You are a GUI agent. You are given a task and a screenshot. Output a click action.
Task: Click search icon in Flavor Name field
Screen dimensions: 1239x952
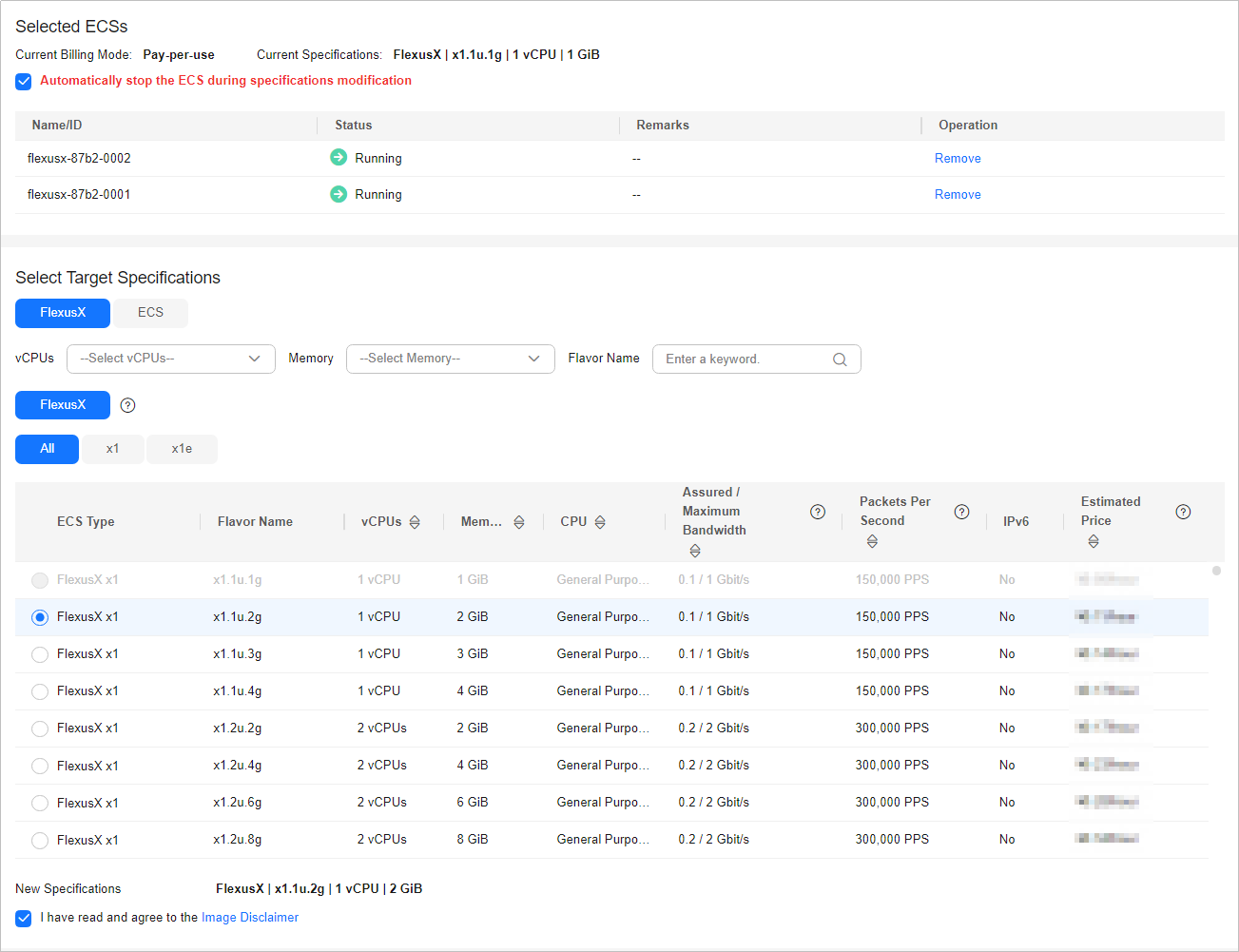pos(840,359)
